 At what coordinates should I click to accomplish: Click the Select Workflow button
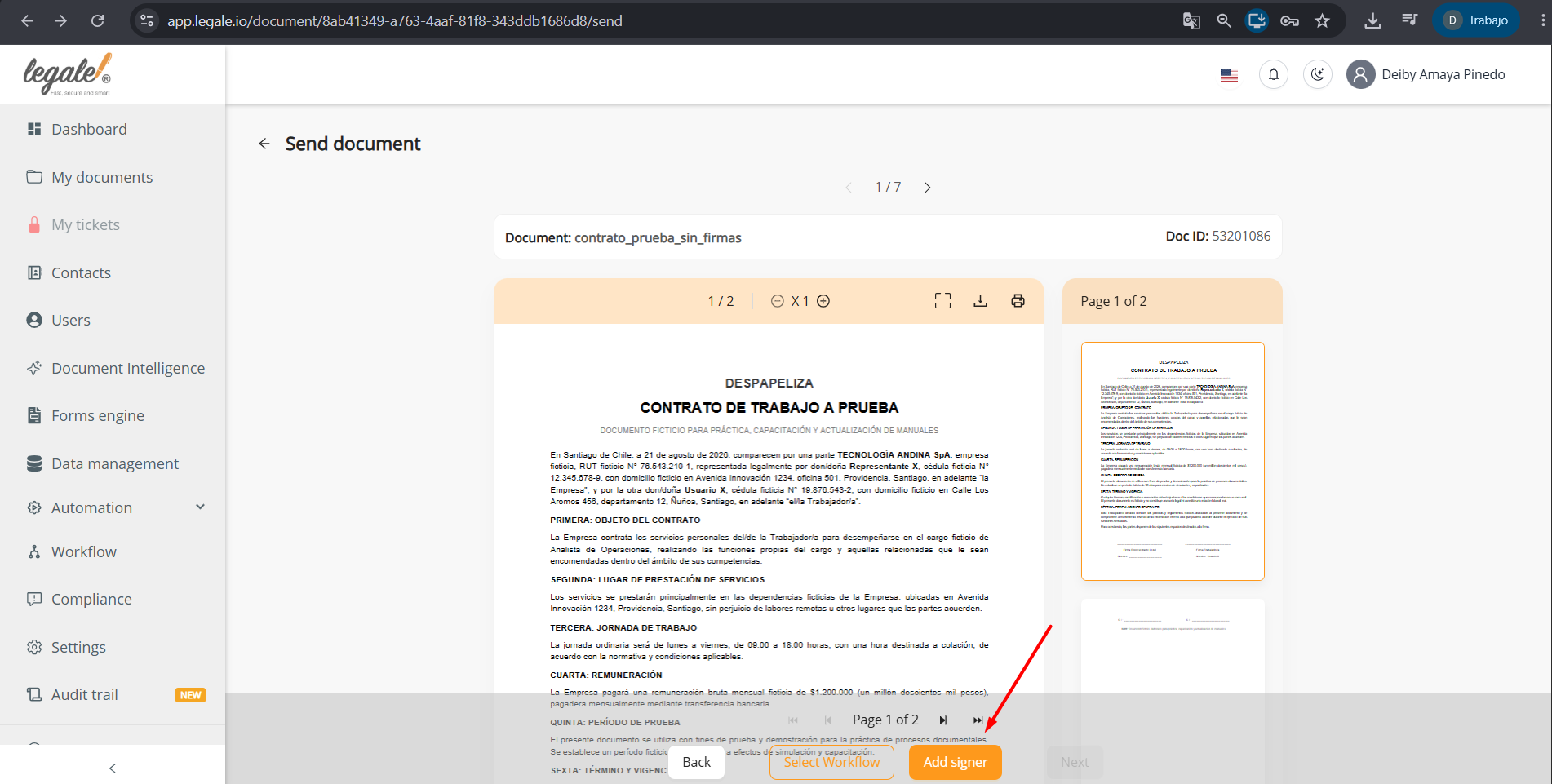point(831,762)
